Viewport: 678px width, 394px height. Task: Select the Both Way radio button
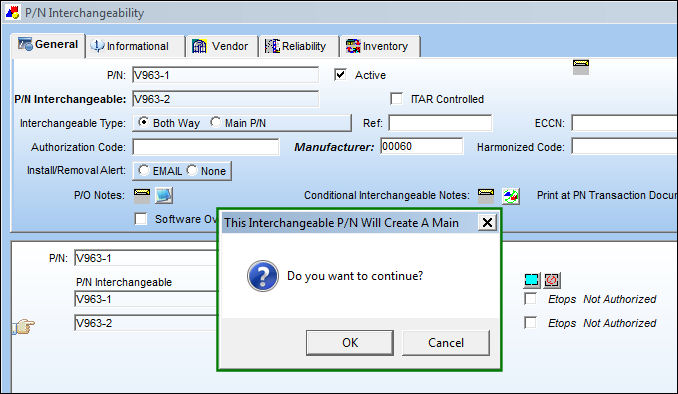(144, 122)
